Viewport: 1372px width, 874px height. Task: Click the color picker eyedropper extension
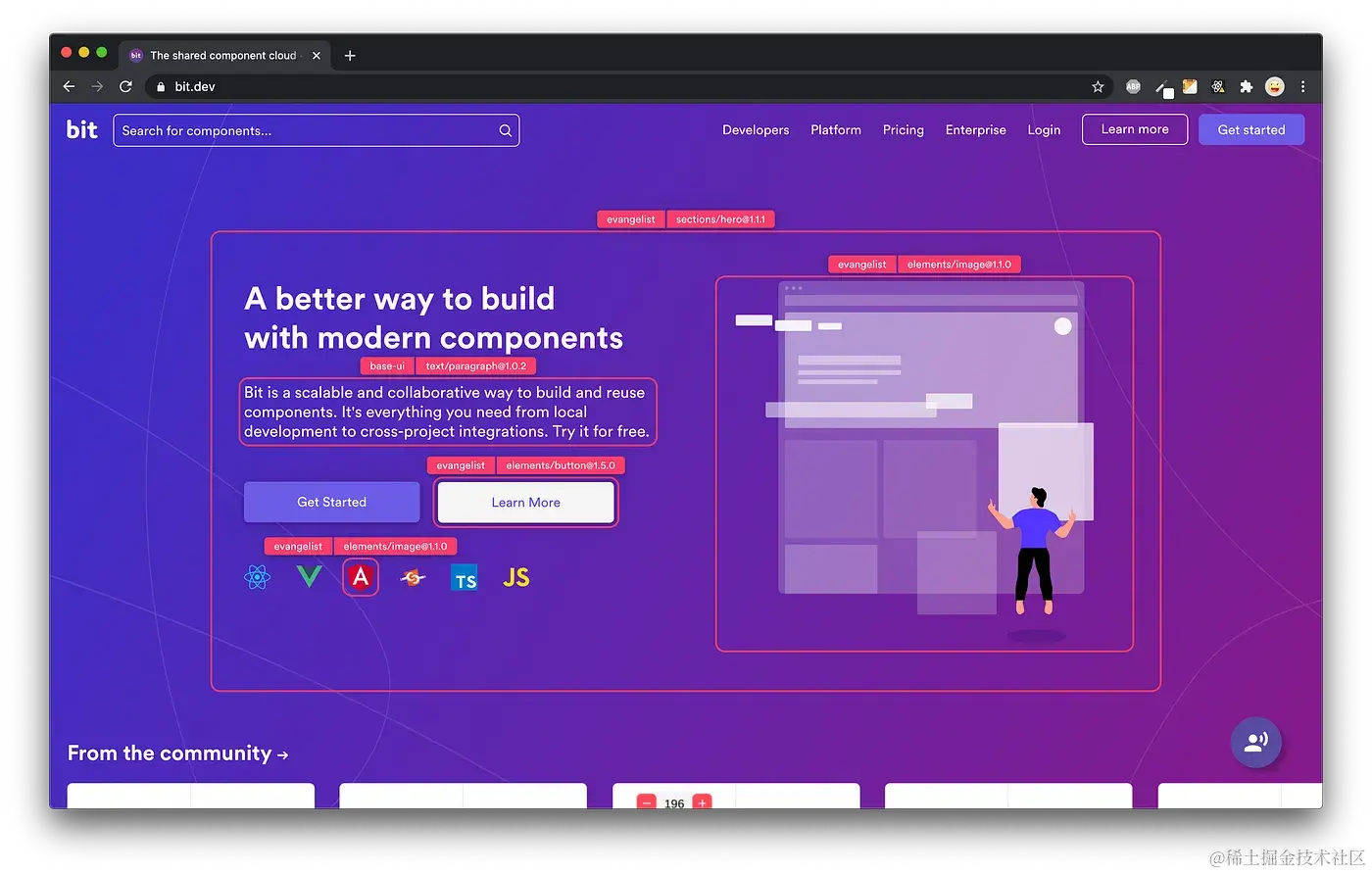[x=1162, y=87]
